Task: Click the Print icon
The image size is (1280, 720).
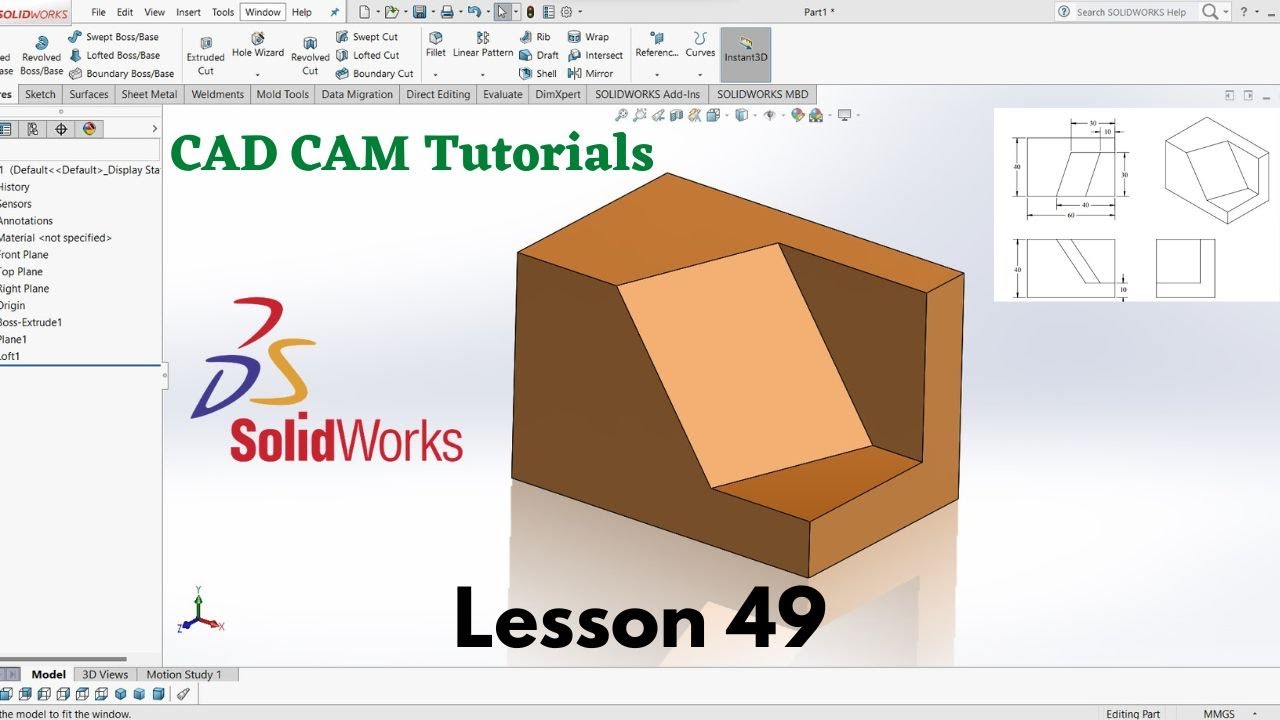Action: click(x=447, y=12)
